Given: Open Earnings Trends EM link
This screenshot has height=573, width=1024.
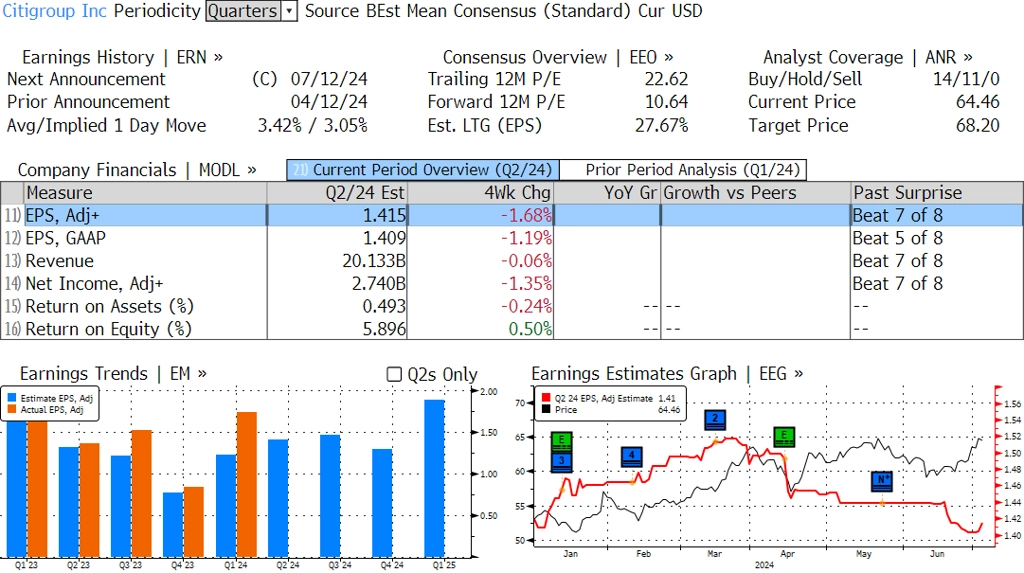Looking at the screenshot, I should (x=113, y=374).
